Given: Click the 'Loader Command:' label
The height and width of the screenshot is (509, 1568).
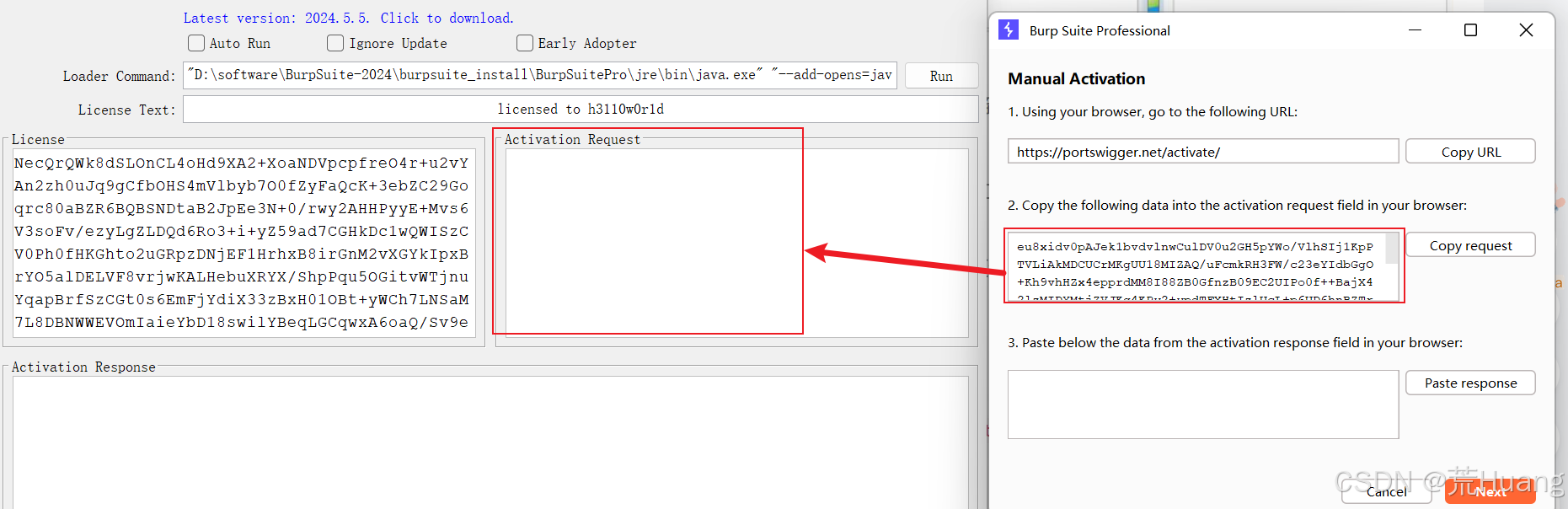Looking at the screenshot, I should click(119, 76).
